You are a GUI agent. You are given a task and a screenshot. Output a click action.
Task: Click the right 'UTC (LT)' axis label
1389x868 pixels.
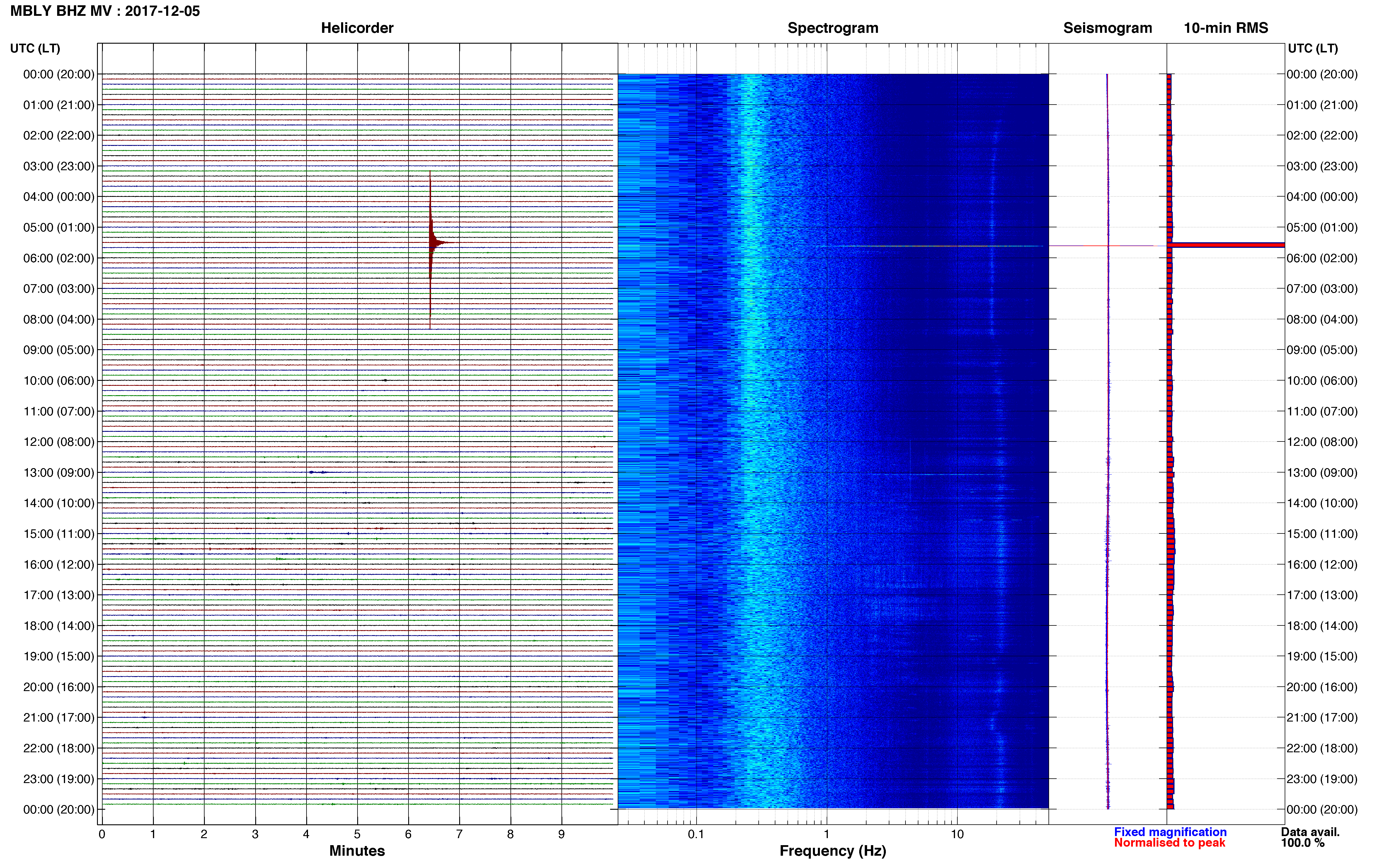(x=1313, y=48)
